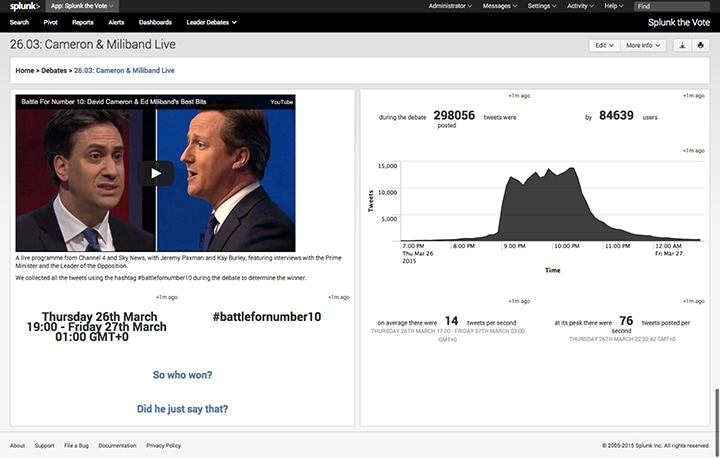The height and width of the screenshot is (458, 720).
Task: Click the tweets area chart peak
Action: (572, 170)
